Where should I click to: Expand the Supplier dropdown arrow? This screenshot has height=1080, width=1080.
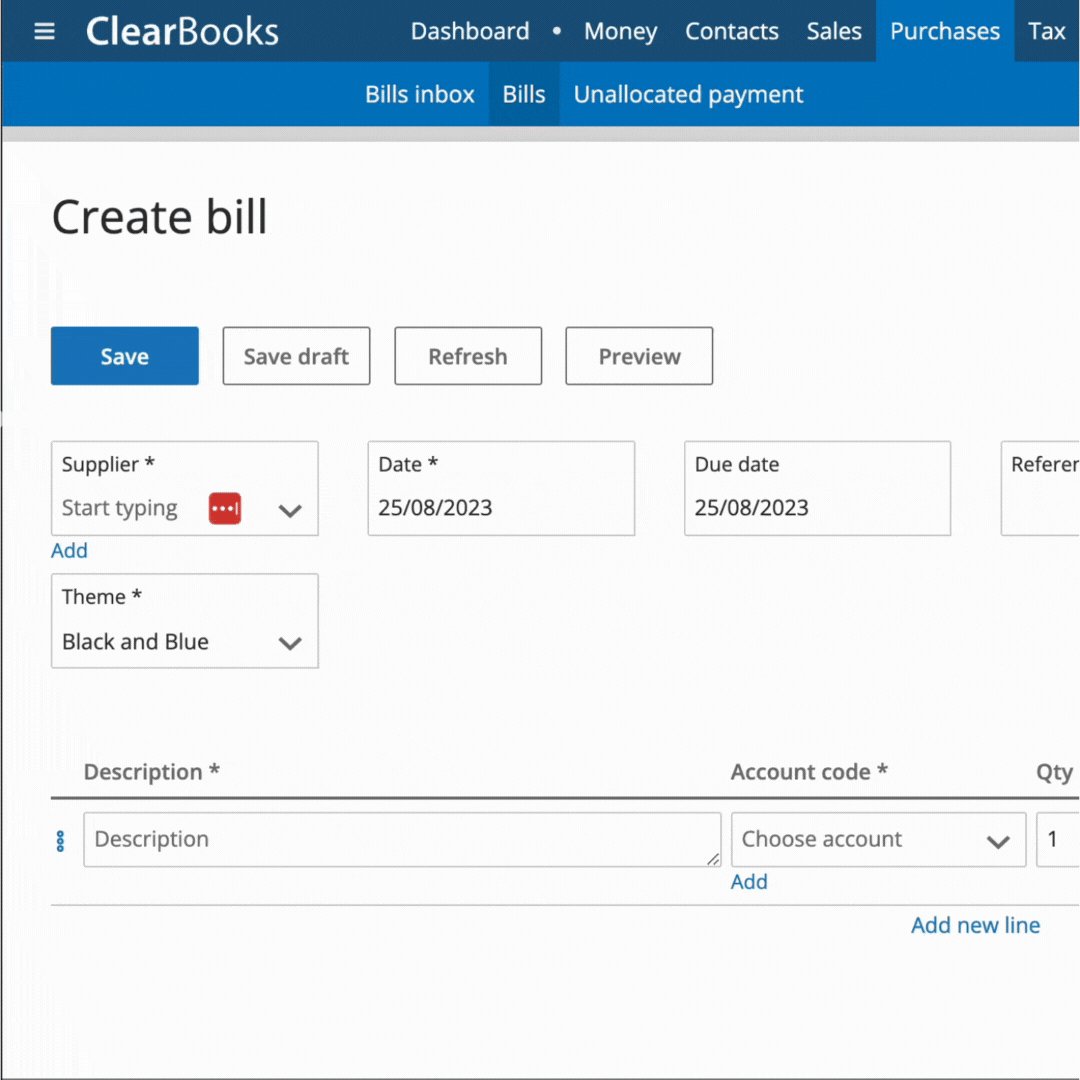coord(290,510)
